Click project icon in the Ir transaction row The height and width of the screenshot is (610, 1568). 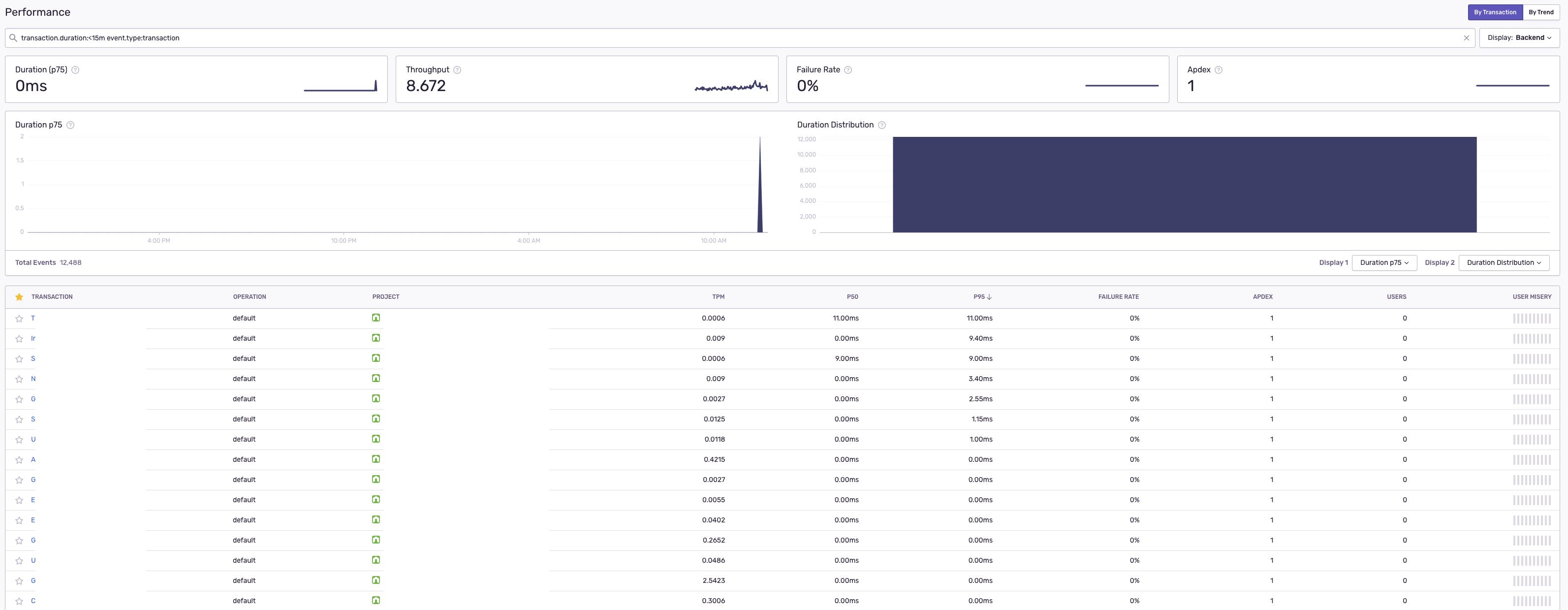[x=376, y=338]
